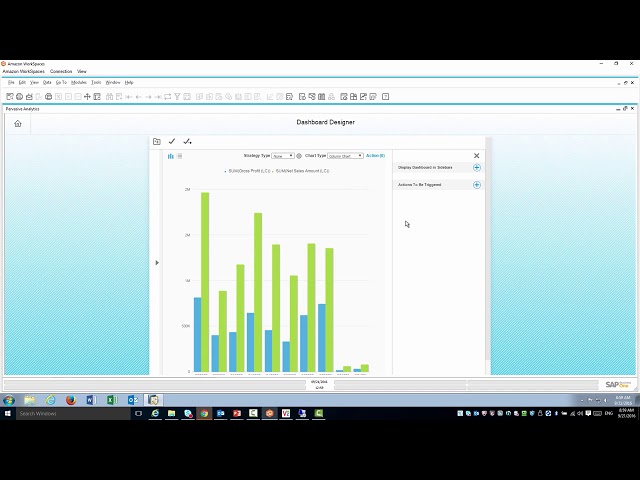Open Excel from the inner taskbar
The image size is (640, 480).
tap(112, 400)
